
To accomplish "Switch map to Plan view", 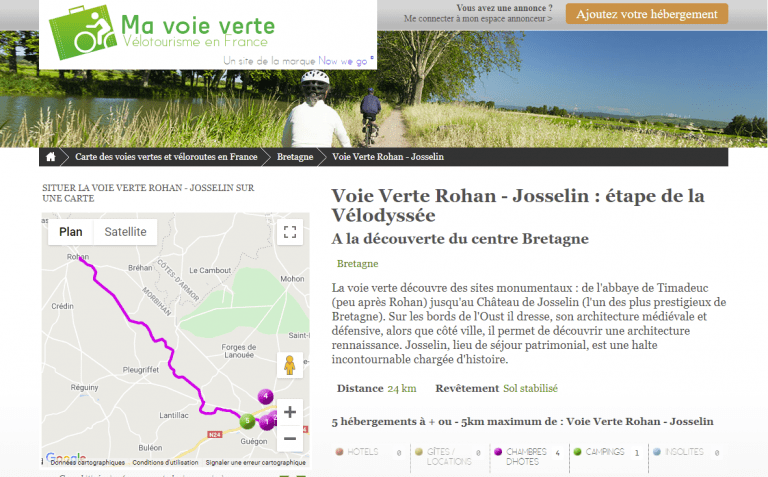I will pos(71,232).
